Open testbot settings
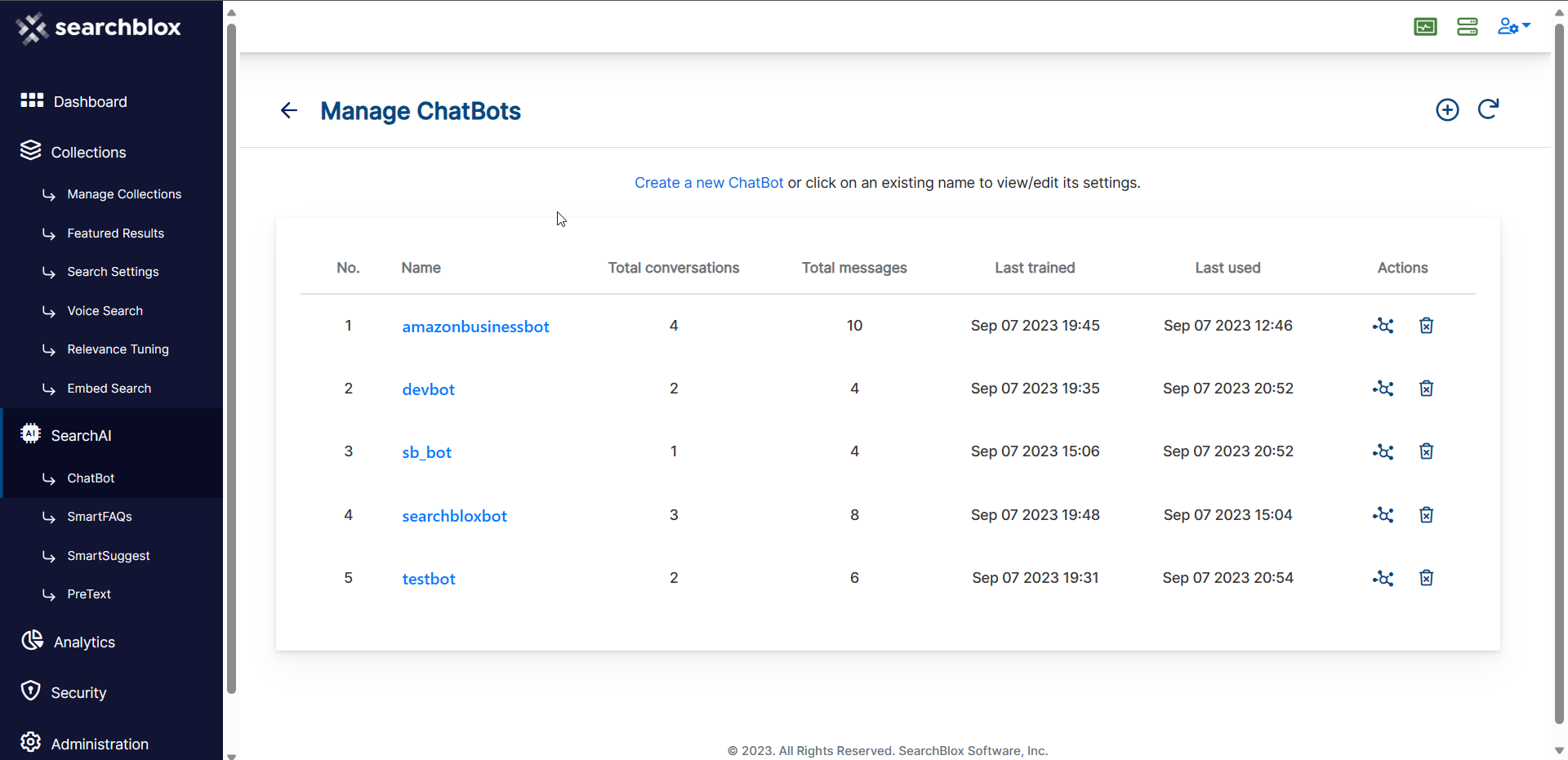Image resolution: width=1568 pixels, height=760 pixels. tap(429, 579)
